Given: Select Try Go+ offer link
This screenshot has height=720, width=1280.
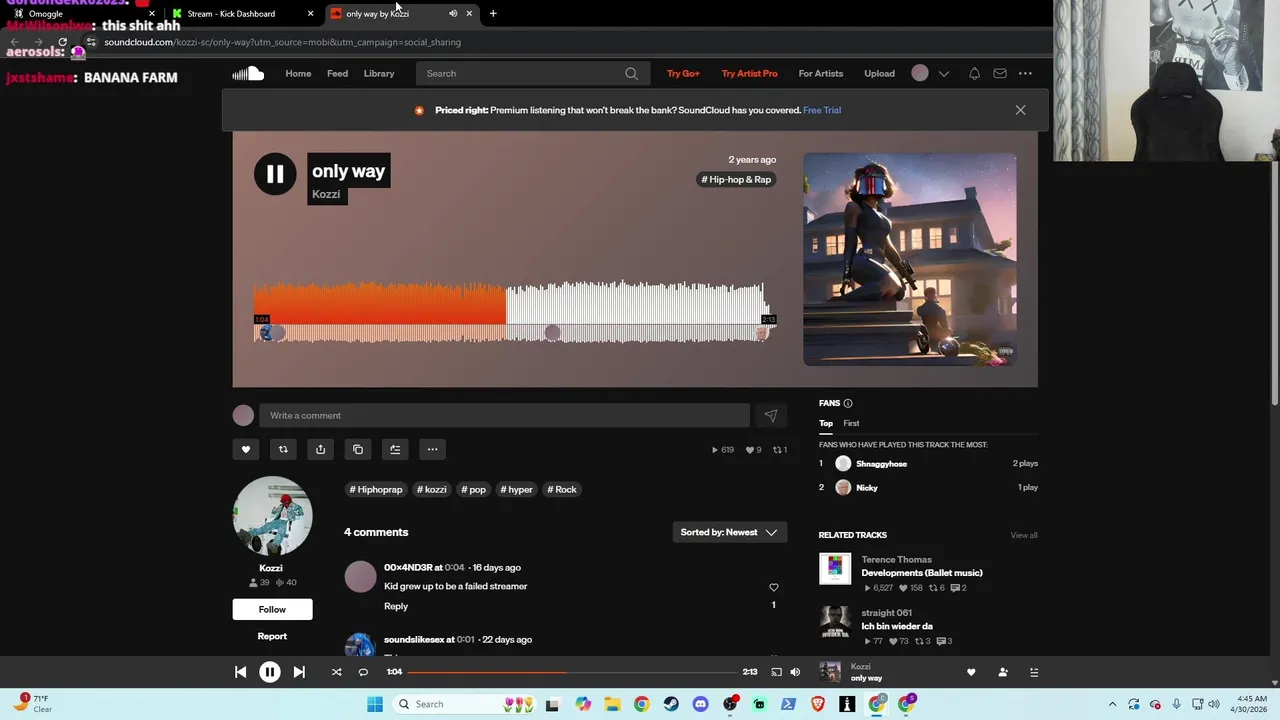Looking at the screenshot, I should click(x=683, y=73).
